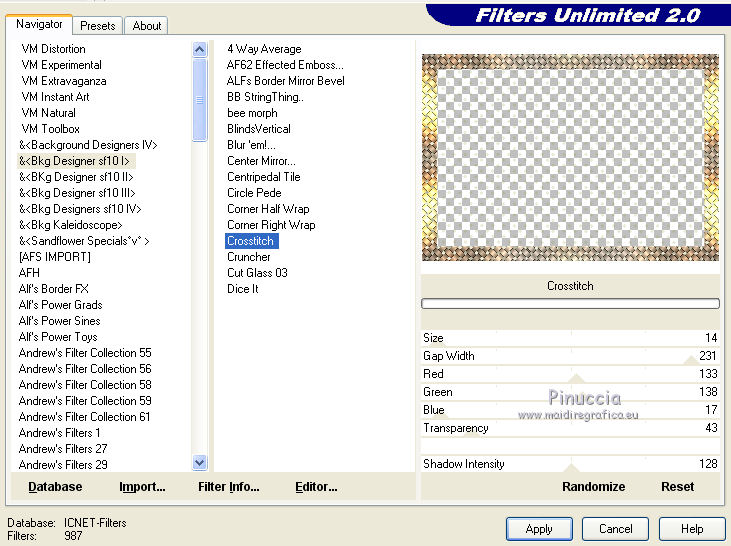Select Andrew's Filter Collection 56

pyautogui.click(x=85, y=369)
